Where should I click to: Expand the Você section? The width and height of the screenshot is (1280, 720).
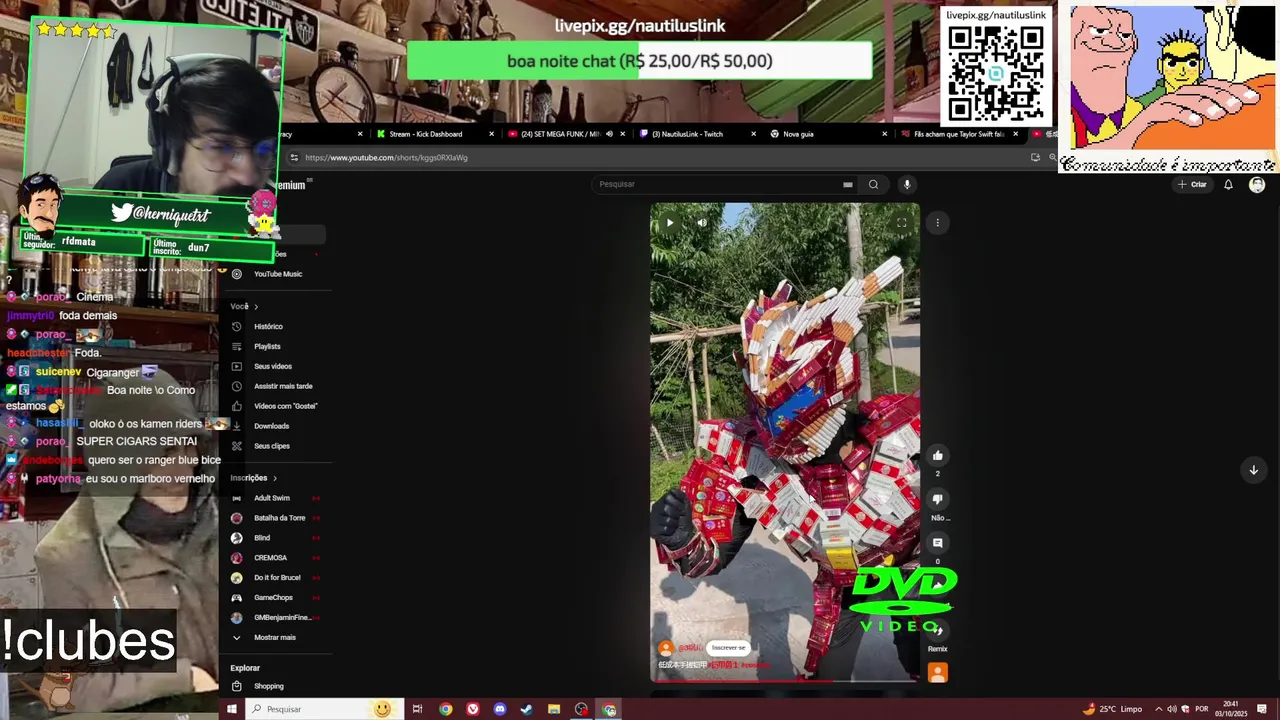click(x=245, y=306)
